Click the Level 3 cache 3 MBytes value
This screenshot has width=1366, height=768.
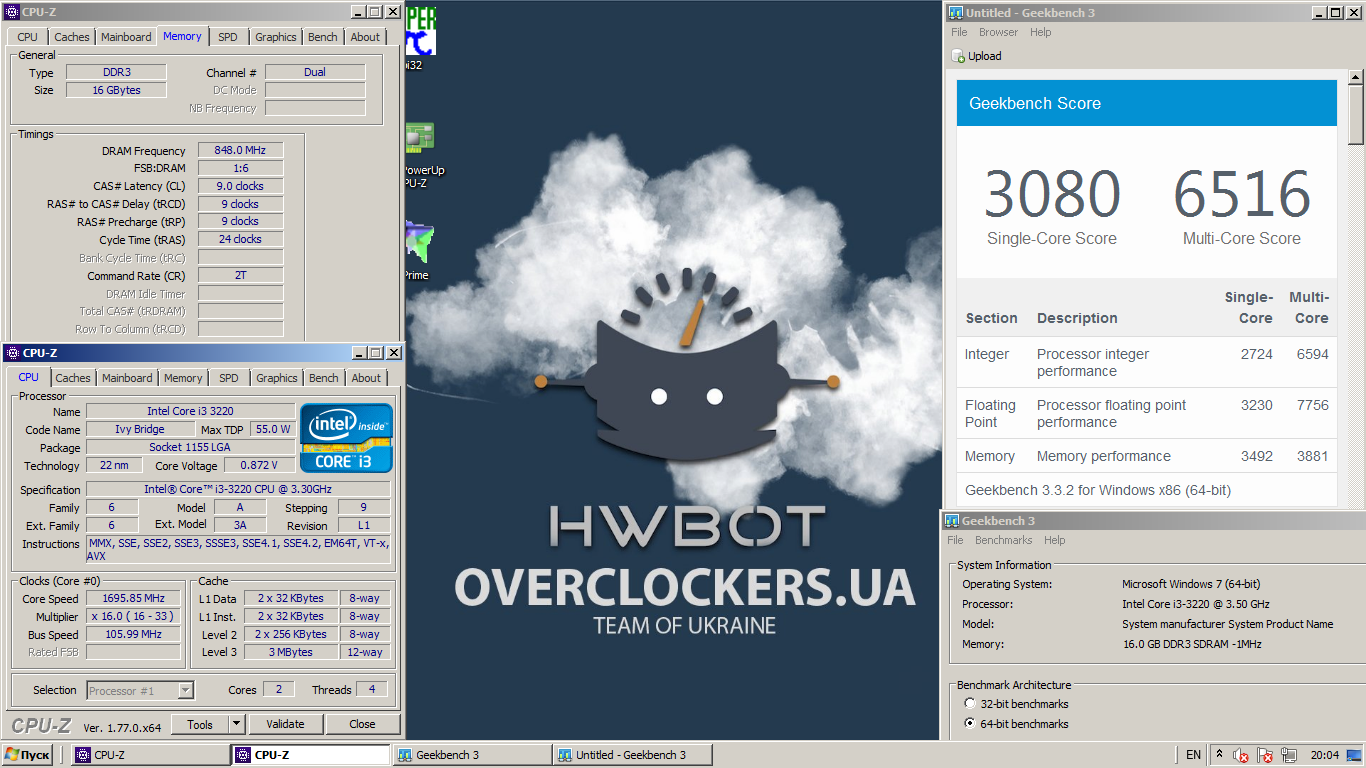[x=290, y=652]
